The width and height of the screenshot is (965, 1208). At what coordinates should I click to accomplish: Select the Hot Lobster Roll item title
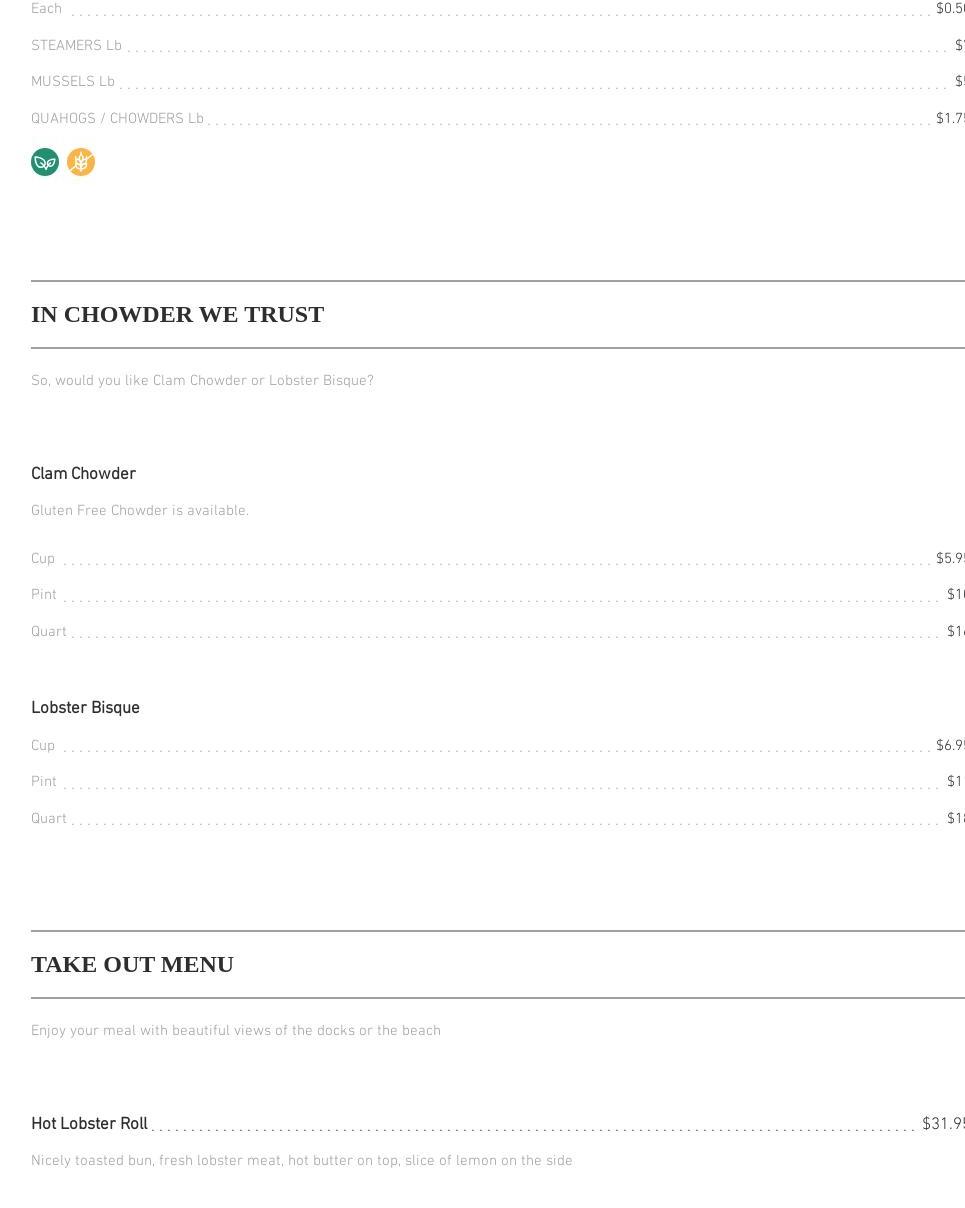pyautogui.click(x=89, y=1124)
